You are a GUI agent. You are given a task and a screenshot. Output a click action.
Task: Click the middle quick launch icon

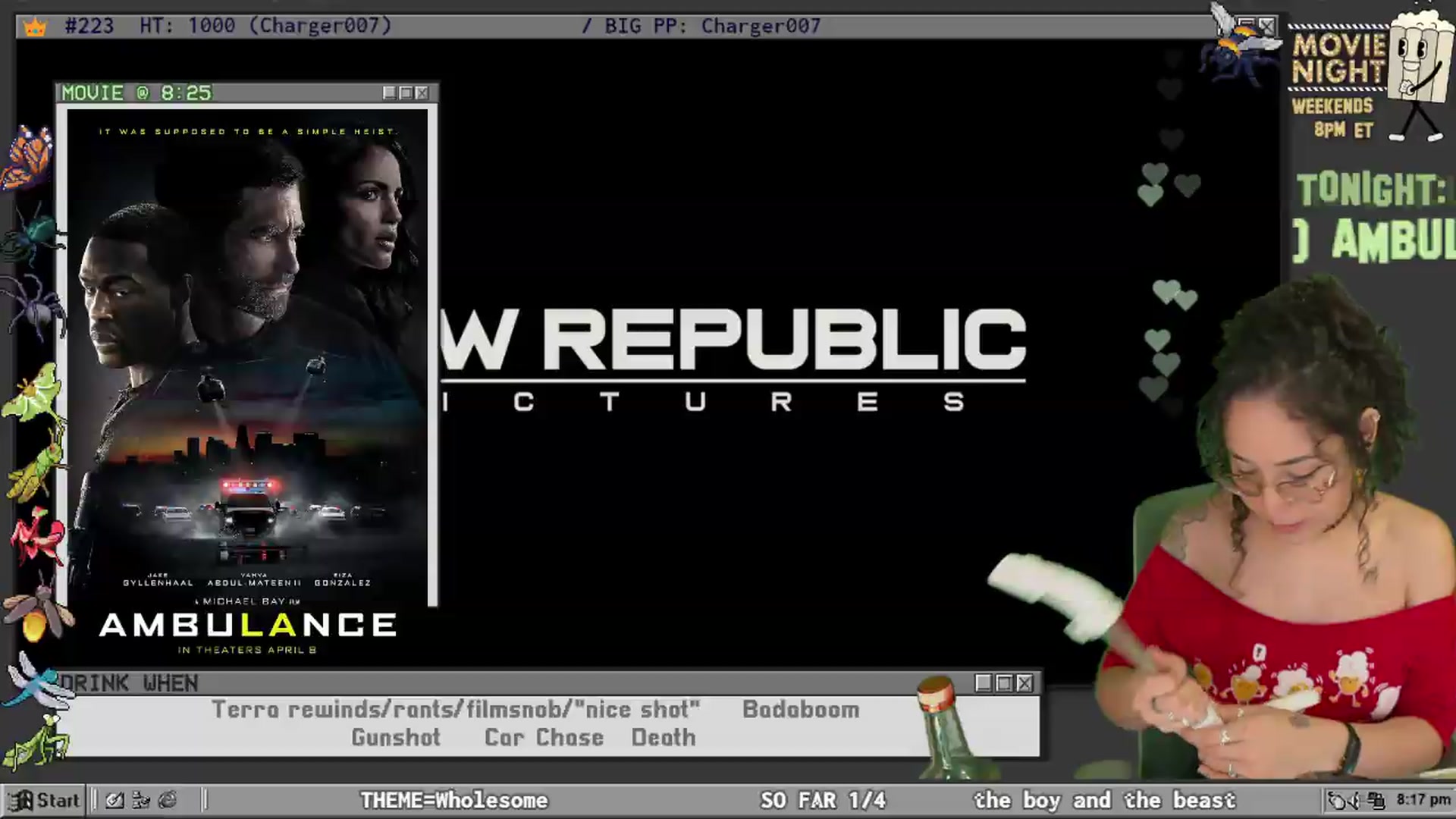[x=141, y=800]
